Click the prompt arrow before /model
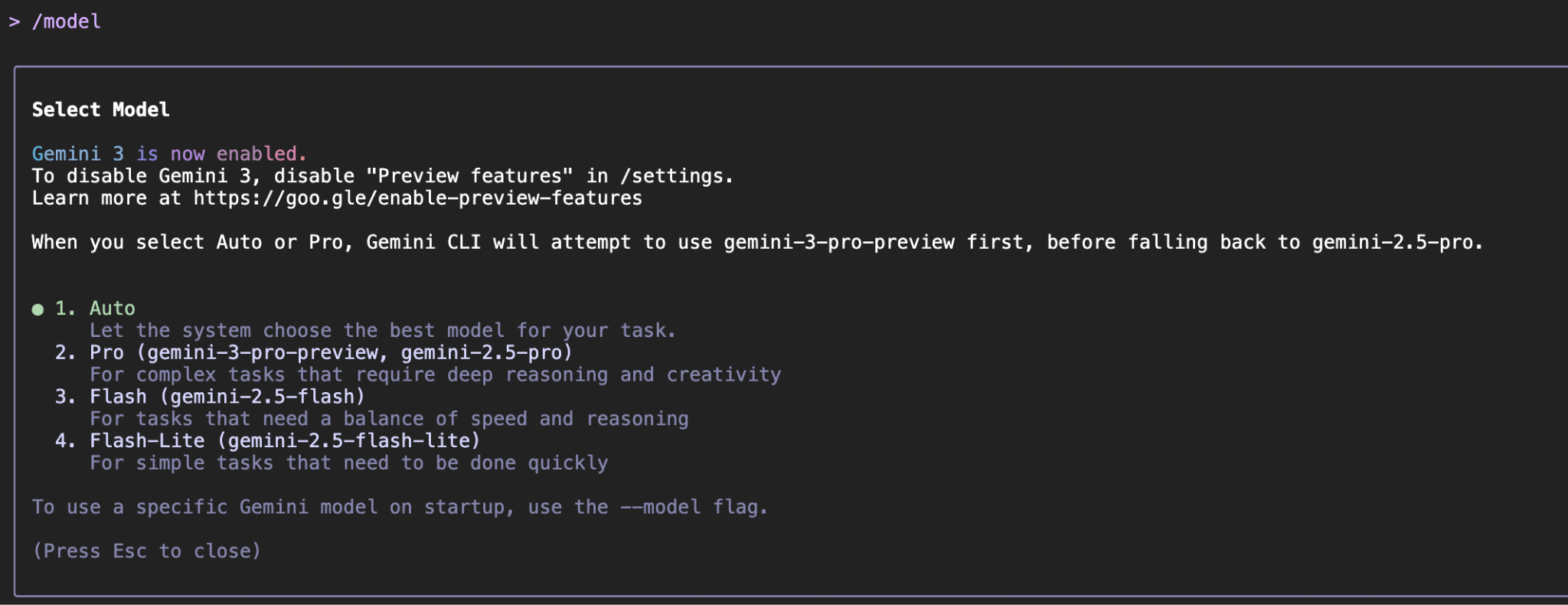The height and width of the screenshot is (605, 1568). coord(15,21)
